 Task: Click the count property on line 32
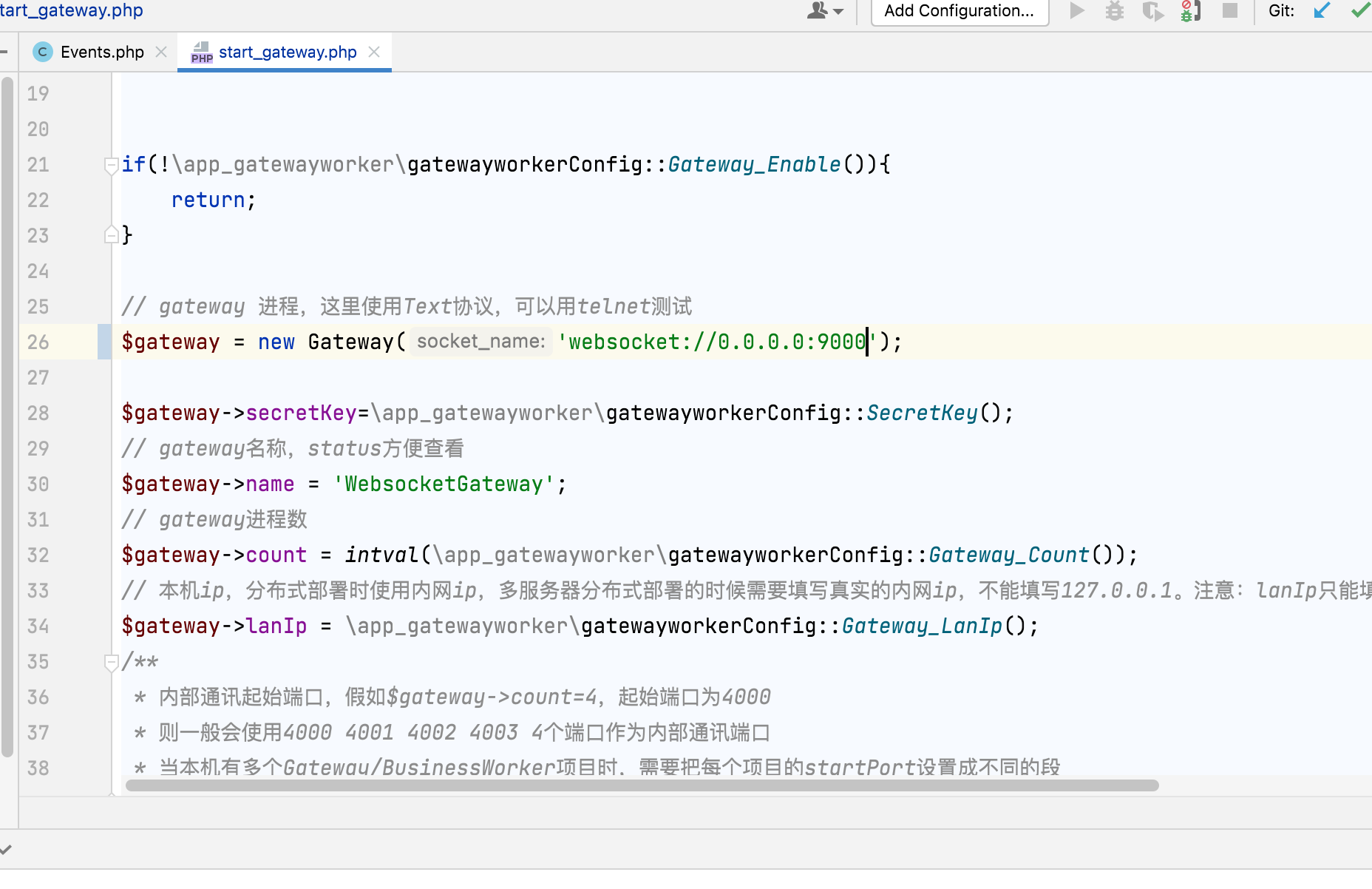pyautogui.click(x=276, y=555)
